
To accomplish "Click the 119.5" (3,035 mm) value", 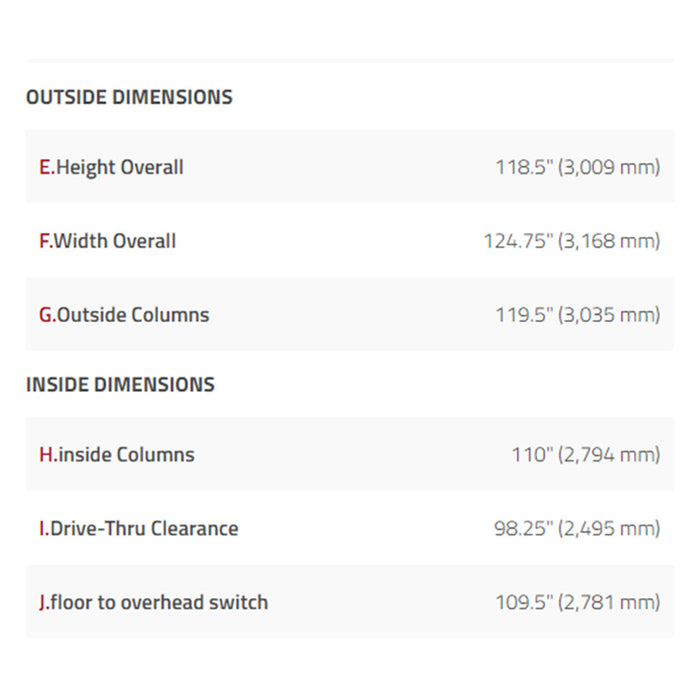I will [578, 315].
